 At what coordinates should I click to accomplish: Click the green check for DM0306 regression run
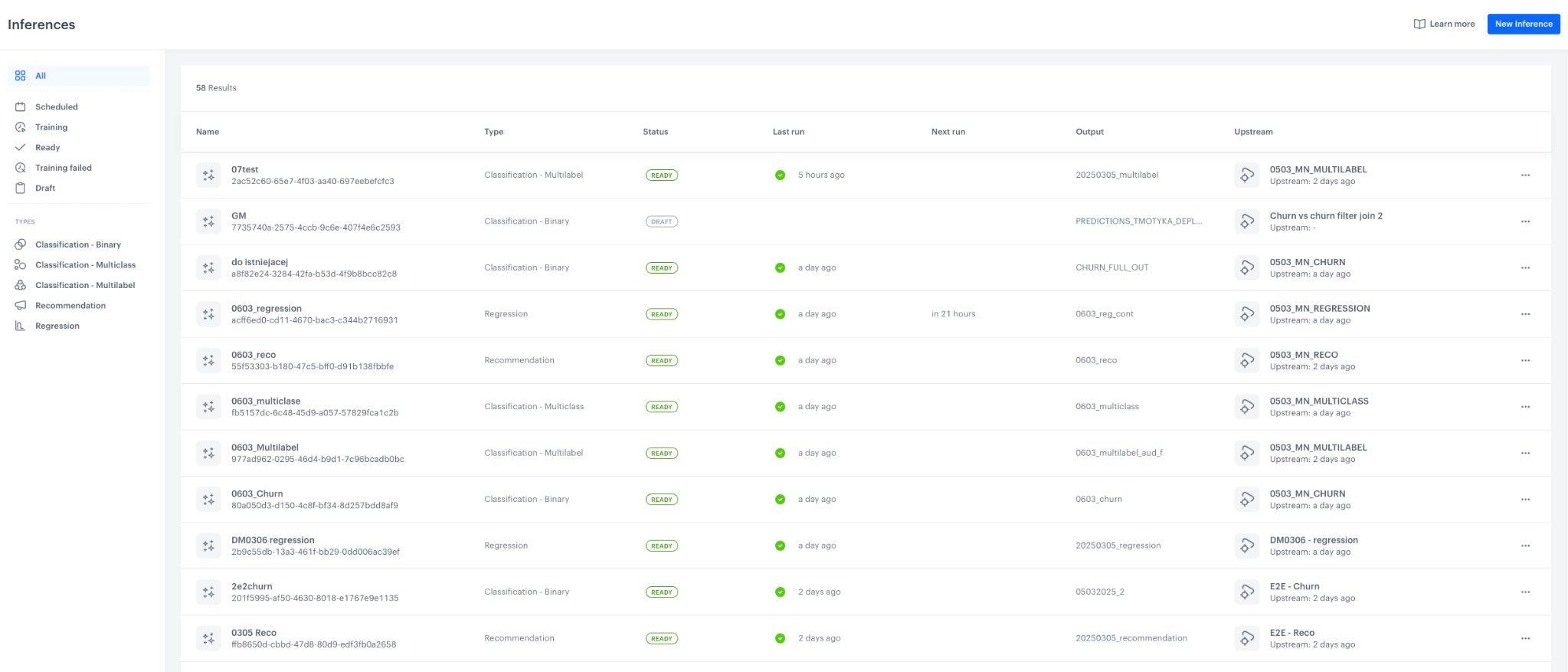tap(780, 546)
